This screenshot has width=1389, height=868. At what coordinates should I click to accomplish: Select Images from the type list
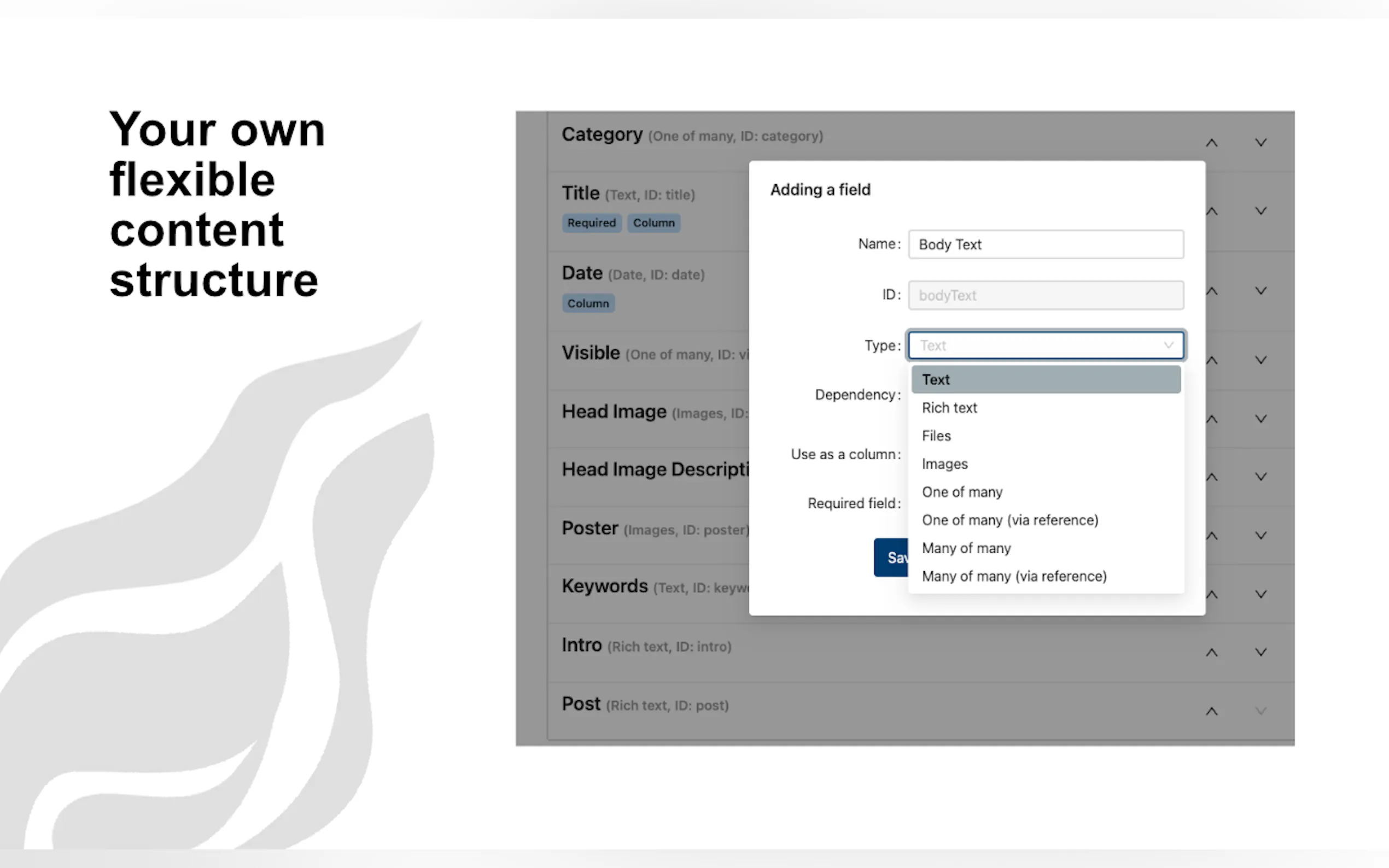pos(944,464)
